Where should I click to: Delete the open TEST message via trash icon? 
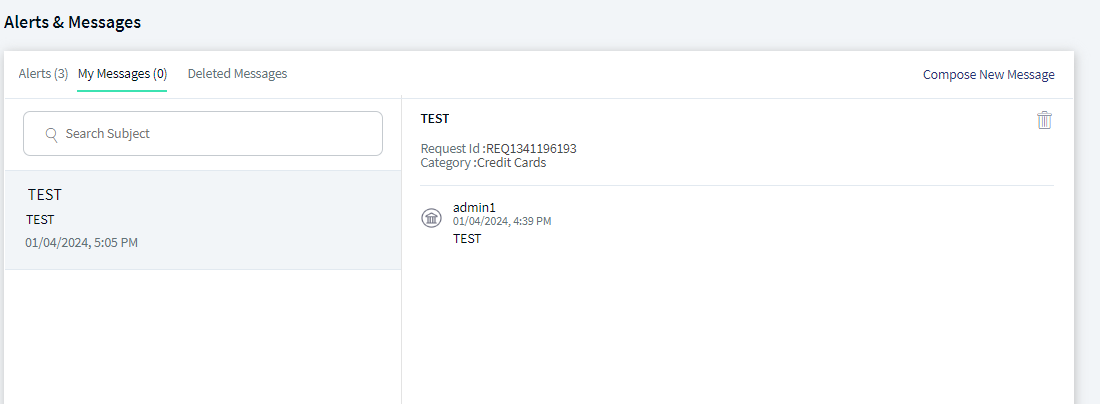[1044, 120]
